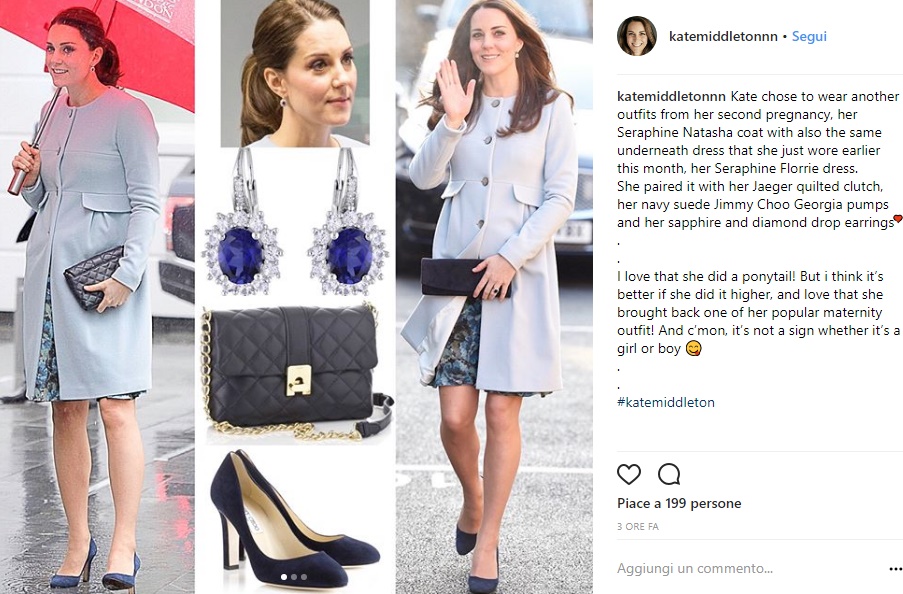Select the first white carousel dot
The height and width of the screenshot is (594, 903).
(283, 576)
